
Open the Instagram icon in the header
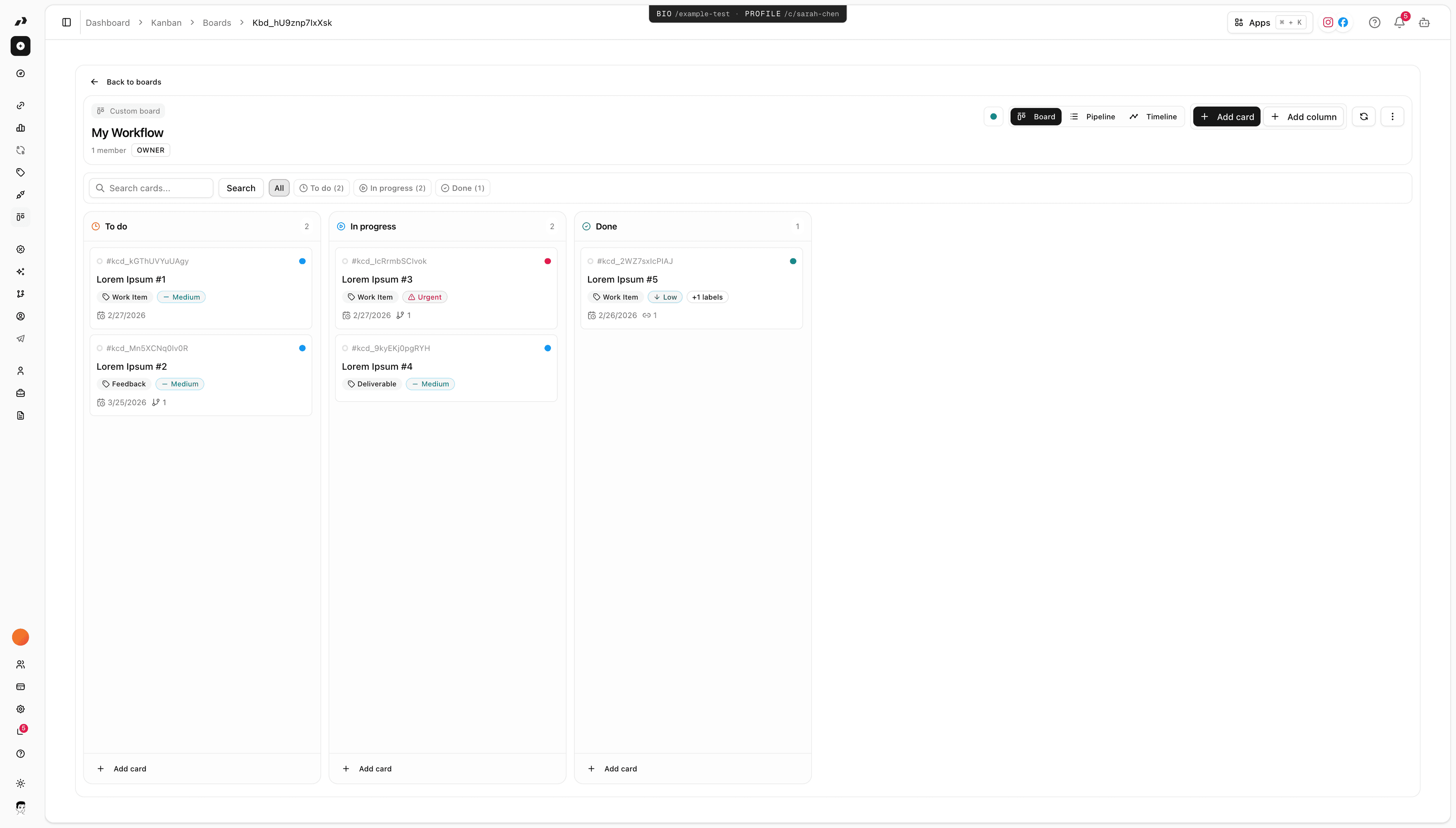(1328, 22)
